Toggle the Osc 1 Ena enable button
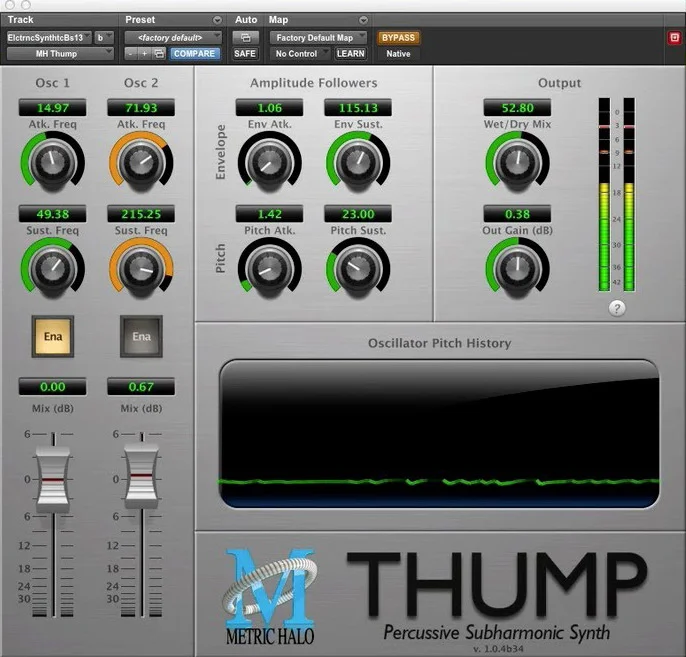Viewport: 686px width, 657px height. click(52, 336)
